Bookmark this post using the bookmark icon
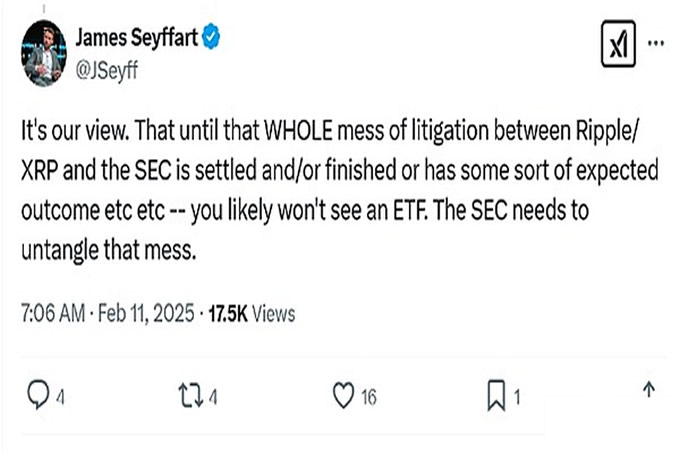 click(495, 396)
